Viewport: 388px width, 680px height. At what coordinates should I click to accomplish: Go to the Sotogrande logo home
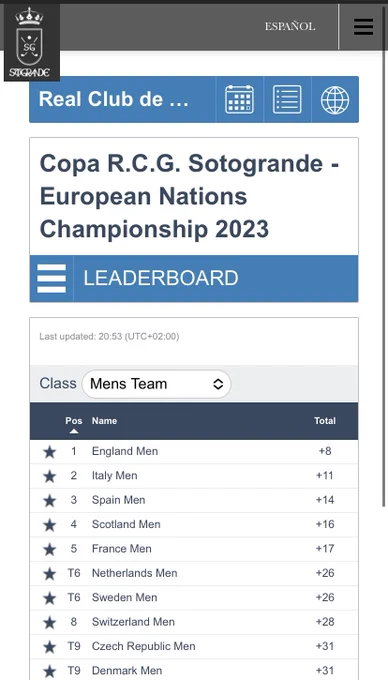(x=32, y=43)
